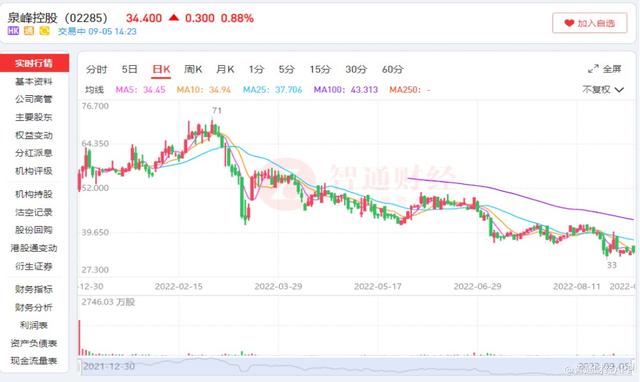Open 沽空记录 in the sidebar
The width and height of the screenshot is (640, 382).
pos(34,212)
